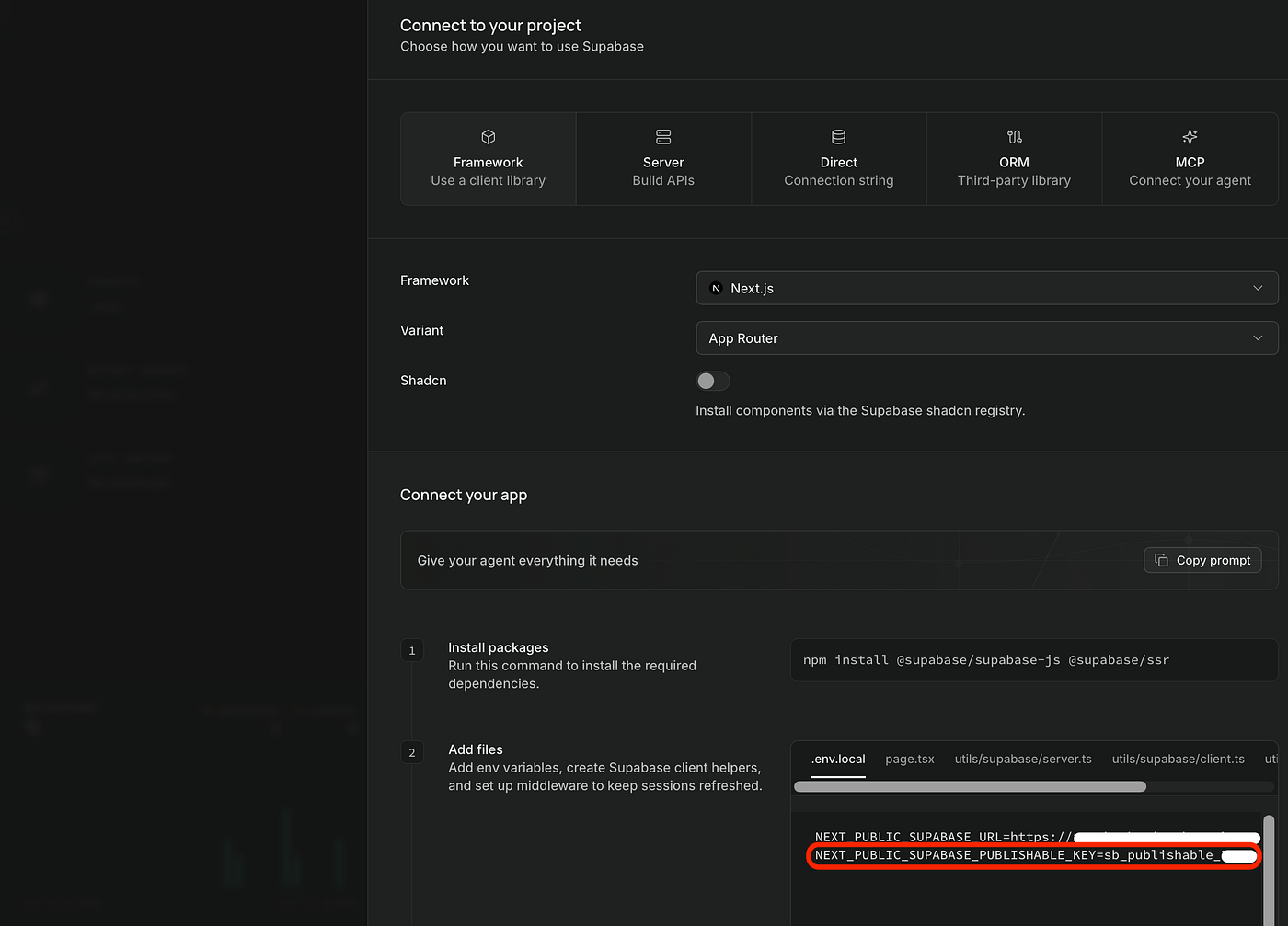Image resolution: width=1288 pixels, height=926 pixels.
Task: Click the npm install command text
Action: (x=986, y=660)
